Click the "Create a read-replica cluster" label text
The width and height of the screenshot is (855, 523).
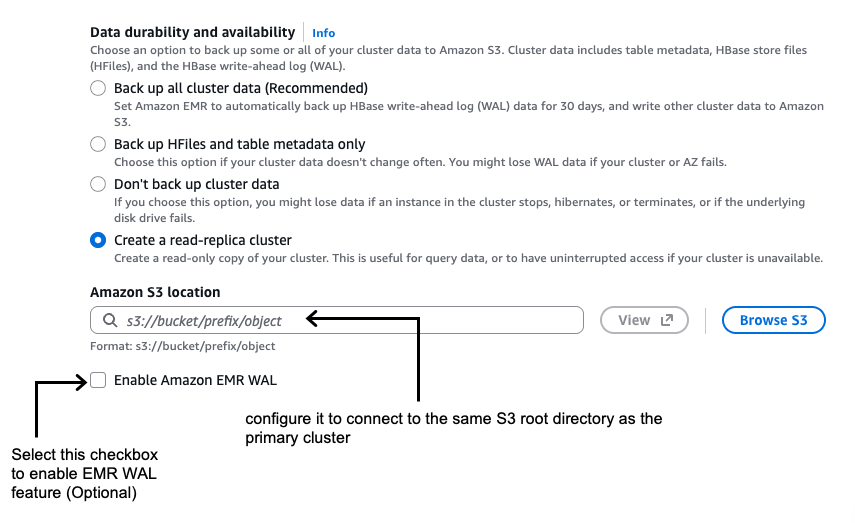coord(203,240)
